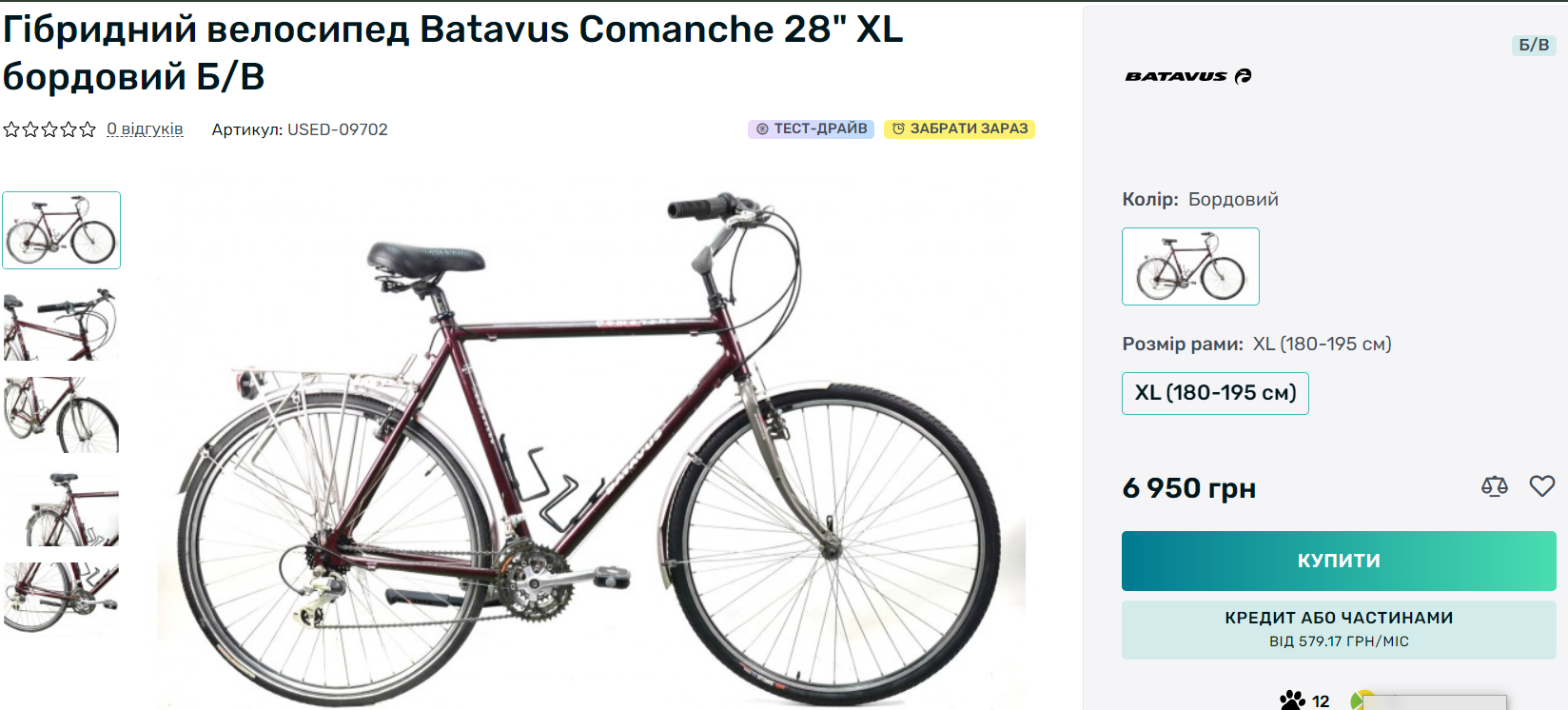View the front wheel and fork thumbnail
This screenshot has width=1568, height=710.
click(x=62, y=415)
